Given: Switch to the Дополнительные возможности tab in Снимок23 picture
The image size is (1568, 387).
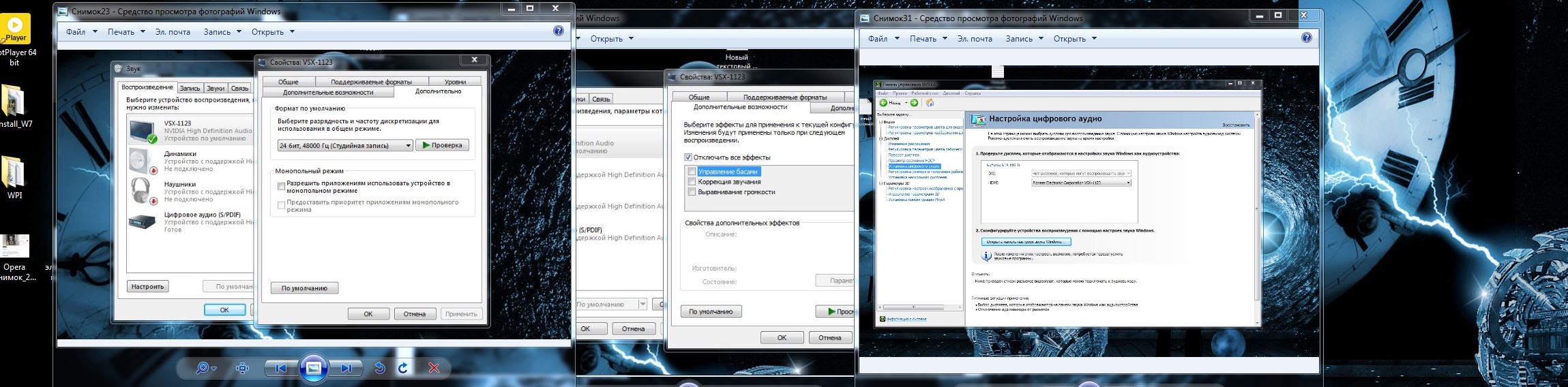Looking at the screenshot, I should click(x=328, y=92).
